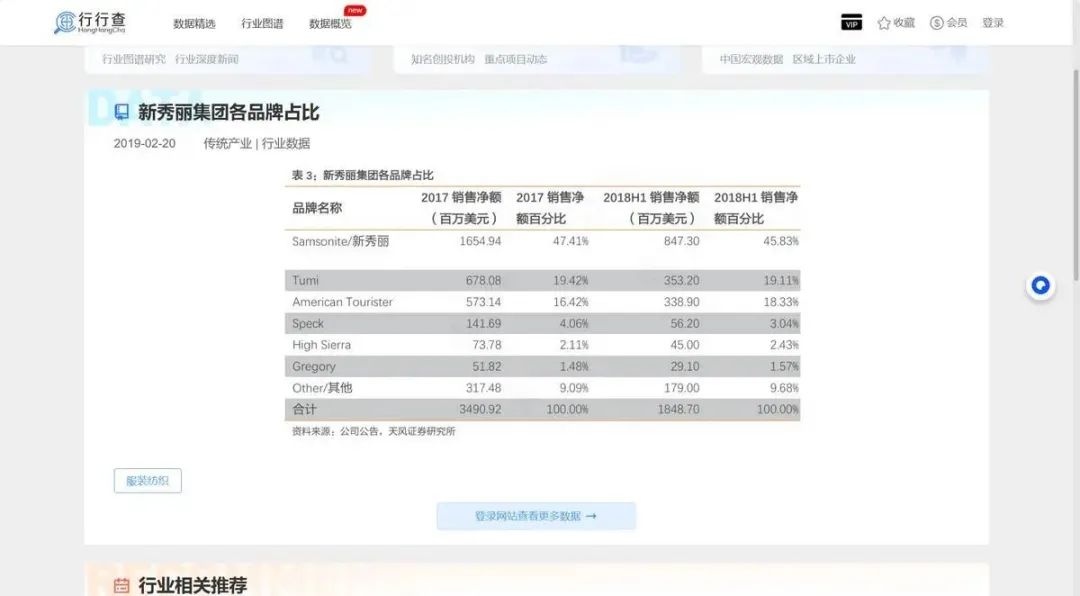Click the 行业相关推荐 heading
This screenshot has height=596, width=1080.
(193, 586)
